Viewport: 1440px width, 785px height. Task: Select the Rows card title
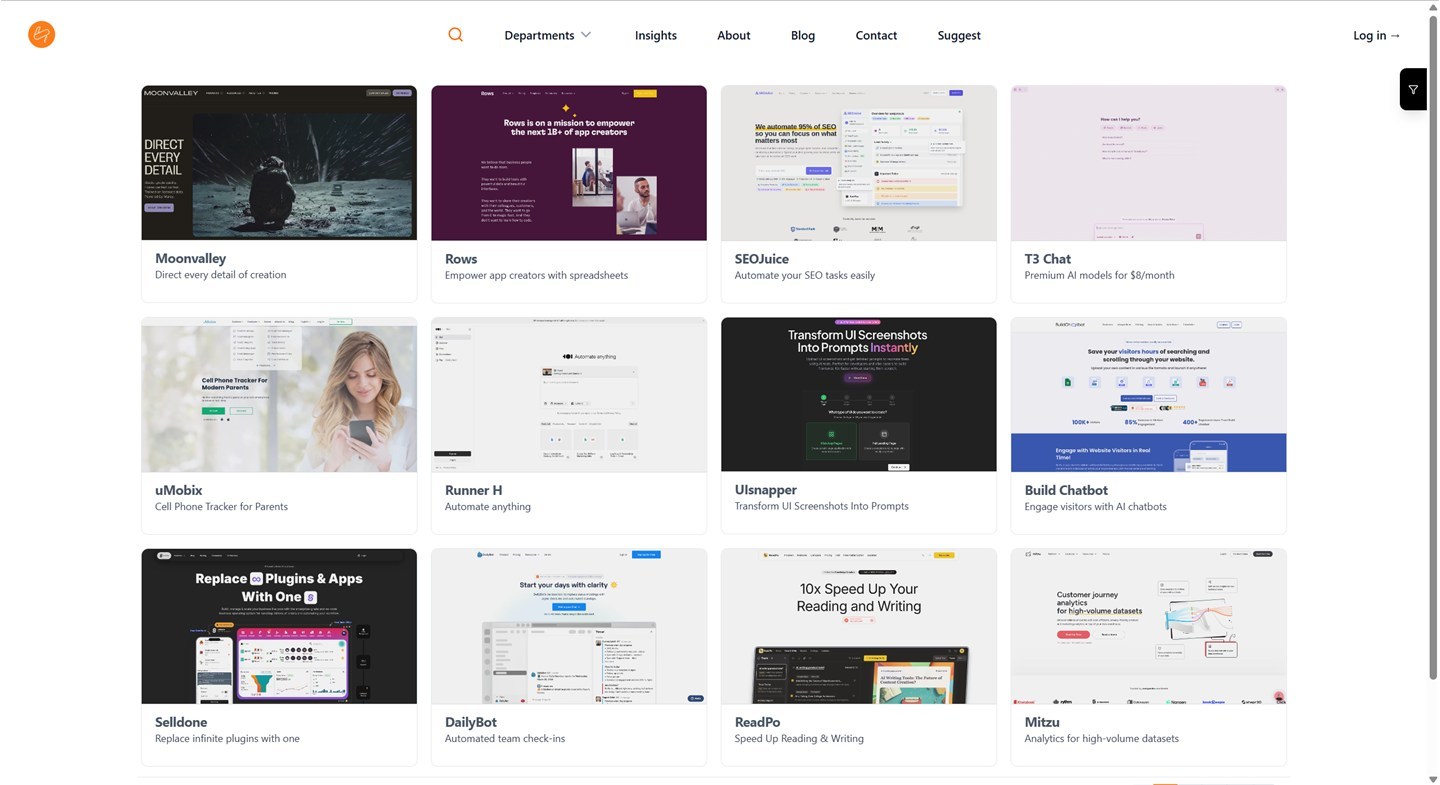(461, 258)
